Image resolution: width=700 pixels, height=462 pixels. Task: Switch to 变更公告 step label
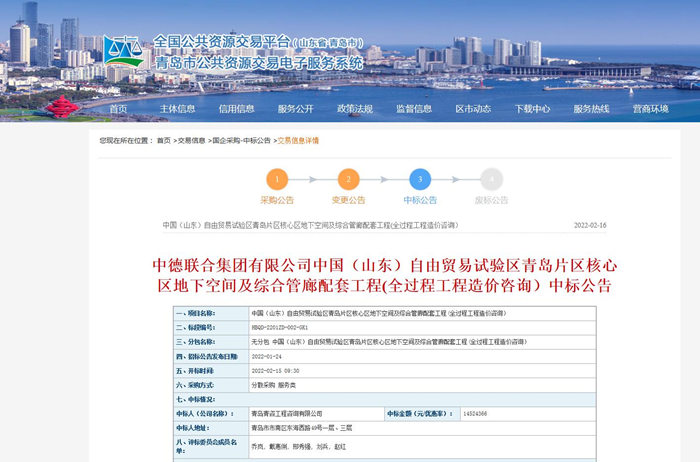[348, 201]
